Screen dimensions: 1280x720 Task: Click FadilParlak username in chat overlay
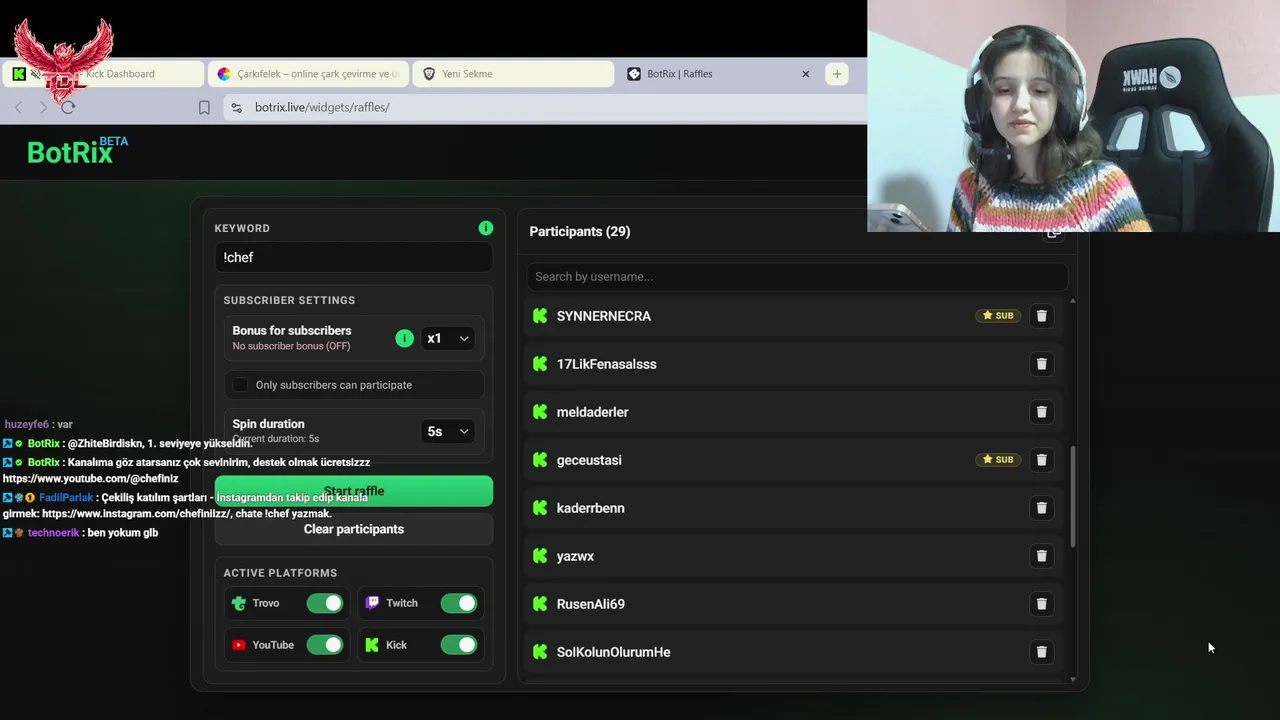coord(66,498)
